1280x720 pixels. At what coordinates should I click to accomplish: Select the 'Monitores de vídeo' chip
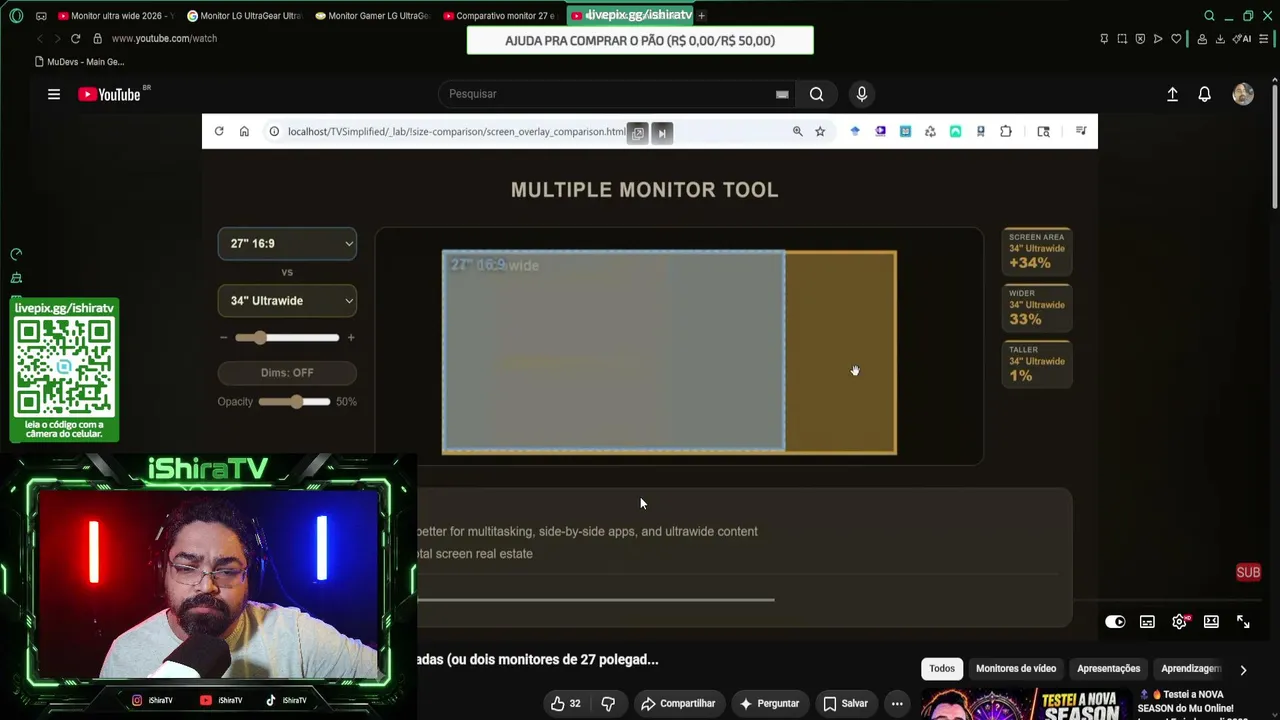(1016, 669)
